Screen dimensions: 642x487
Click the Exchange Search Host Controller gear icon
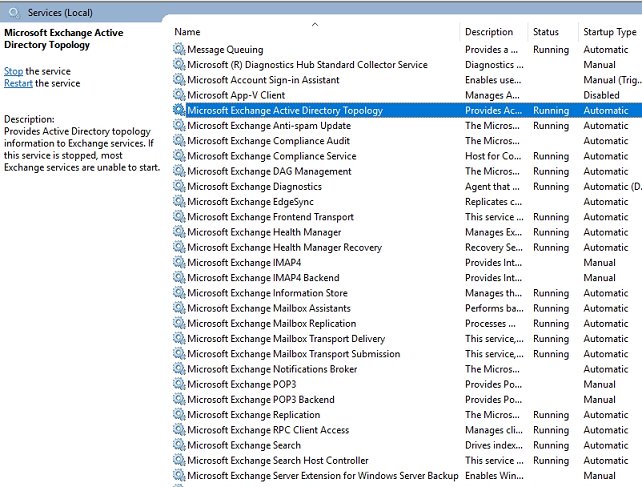(179, 460)
